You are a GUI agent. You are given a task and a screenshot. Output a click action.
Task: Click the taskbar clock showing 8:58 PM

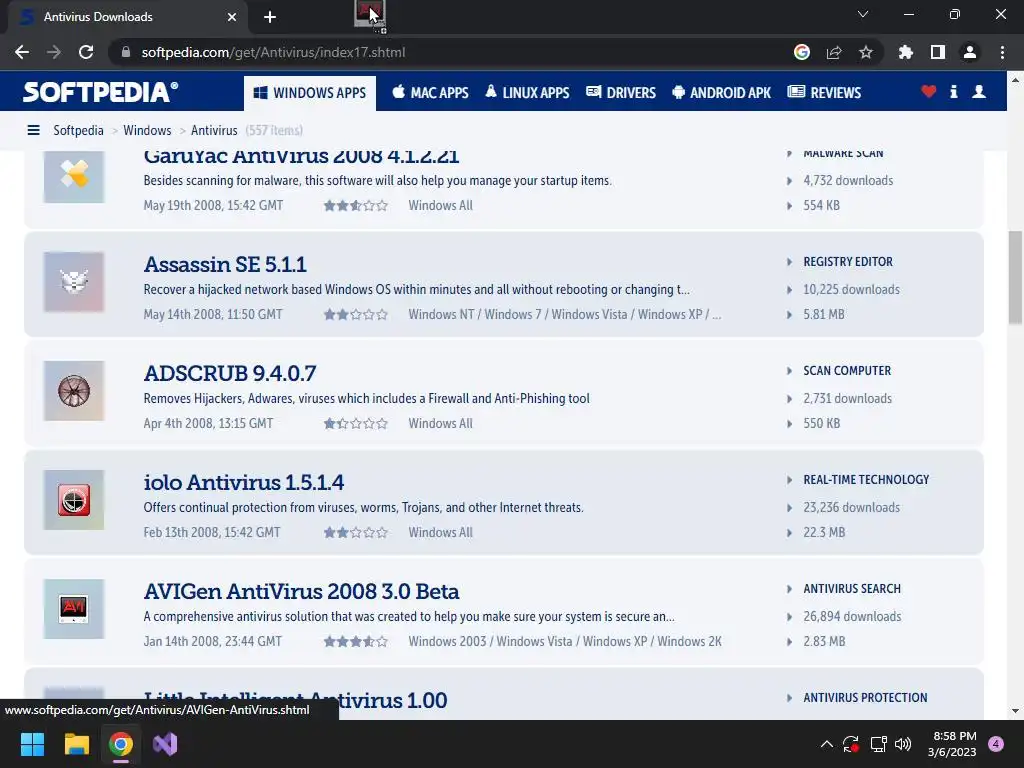click(x=953, y=744)
